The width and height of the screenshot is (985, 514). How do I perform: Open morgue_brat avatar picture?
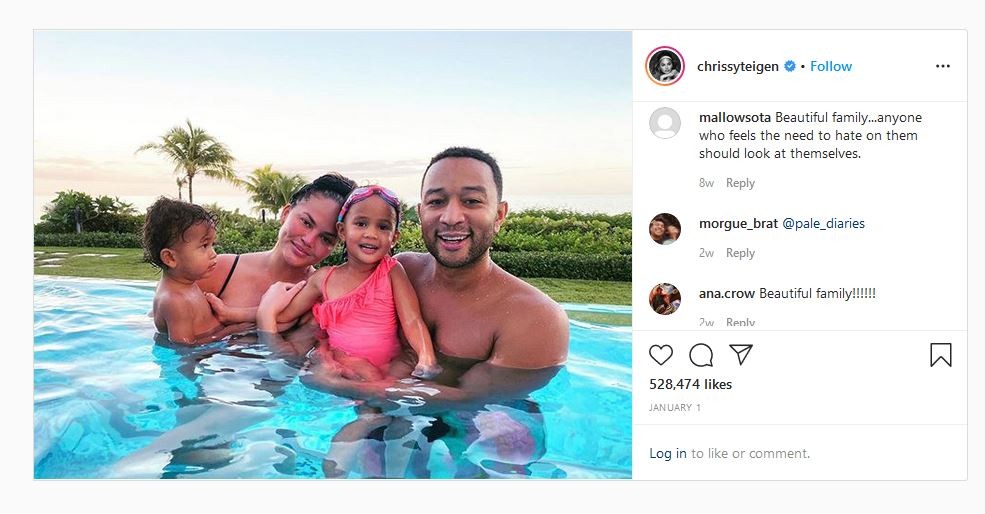665,229
